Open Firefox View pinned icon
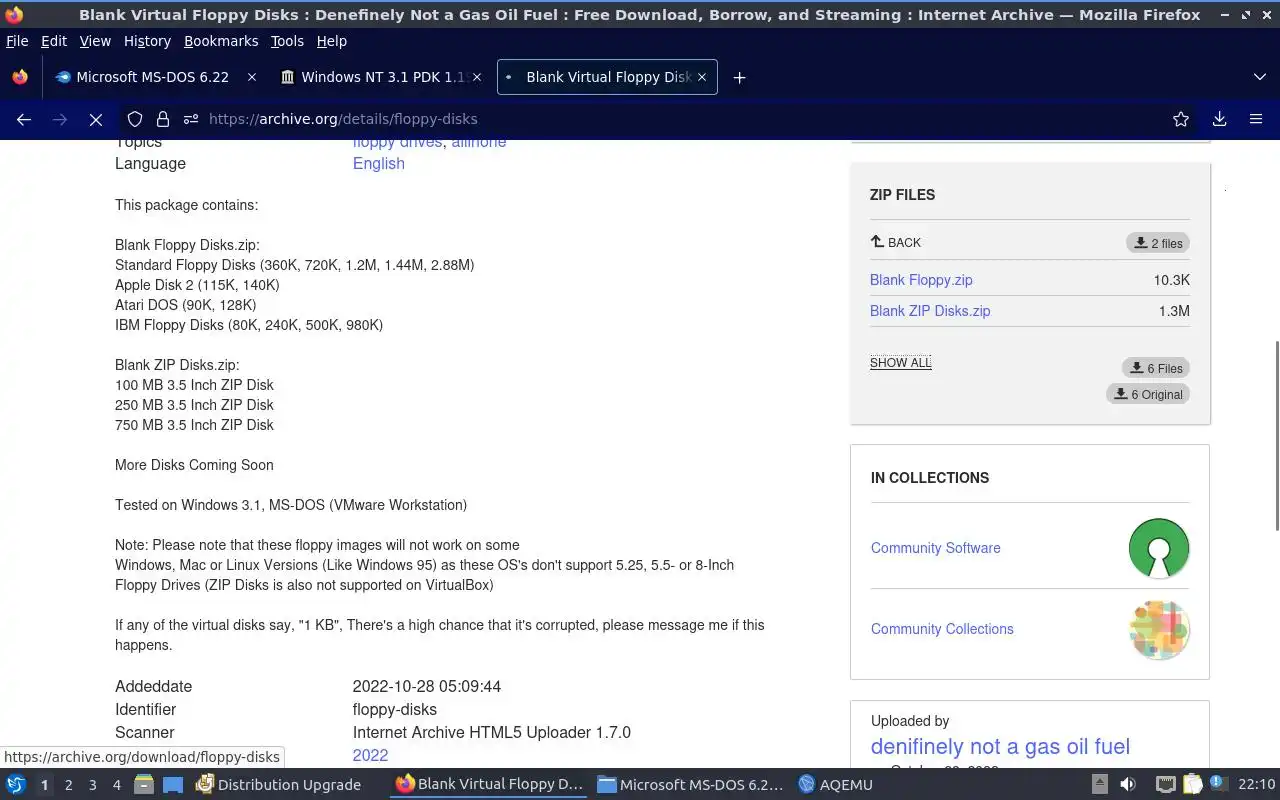This screenshot has width=1280, height=800. point(19,77)
